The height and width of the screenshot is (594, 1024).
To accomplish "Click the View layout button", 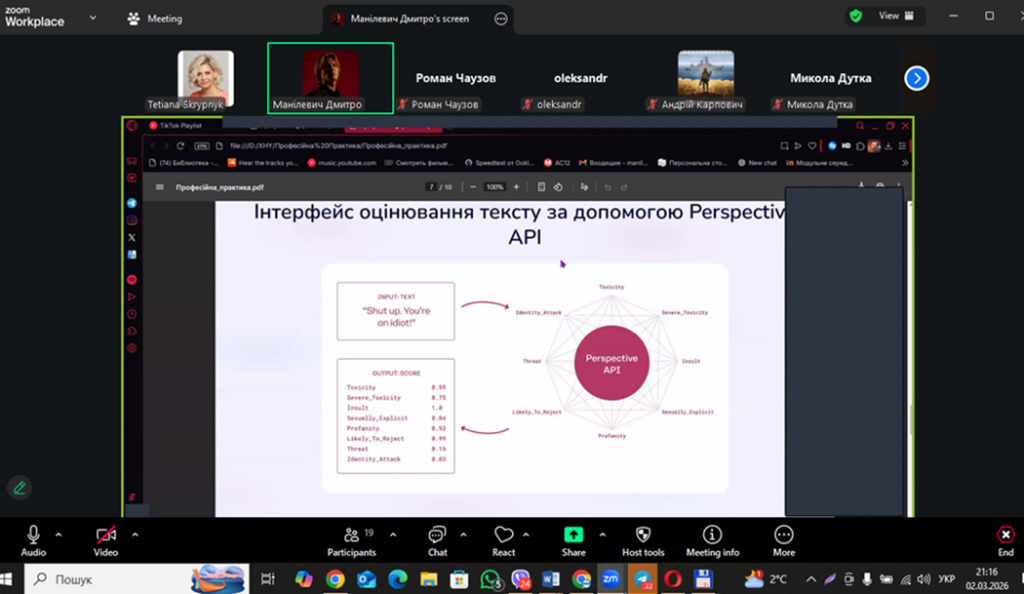I will click(895, 16).
